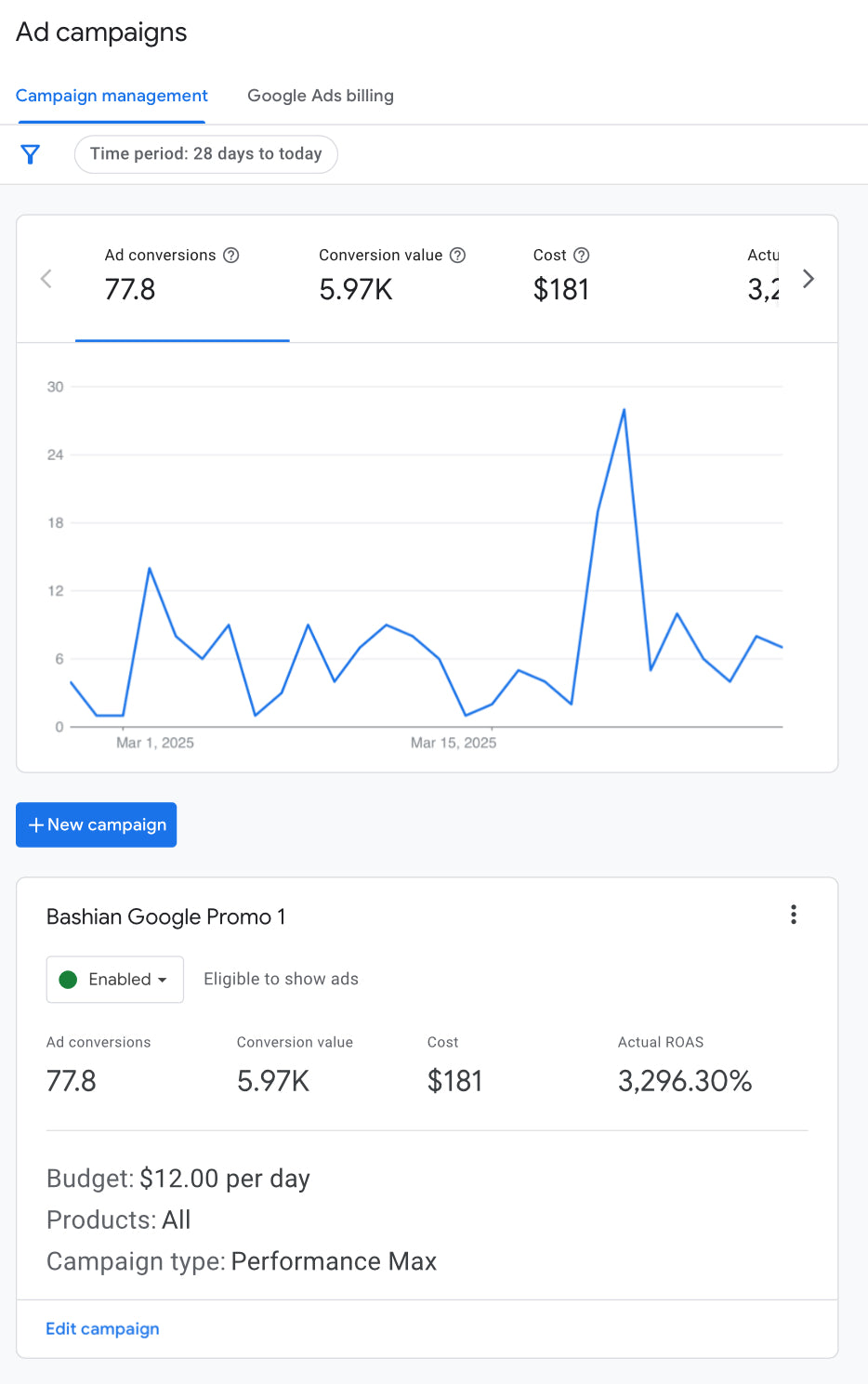Click the left chevron to scroll metrics back
868x1384 pixels.
pos(46,278)
